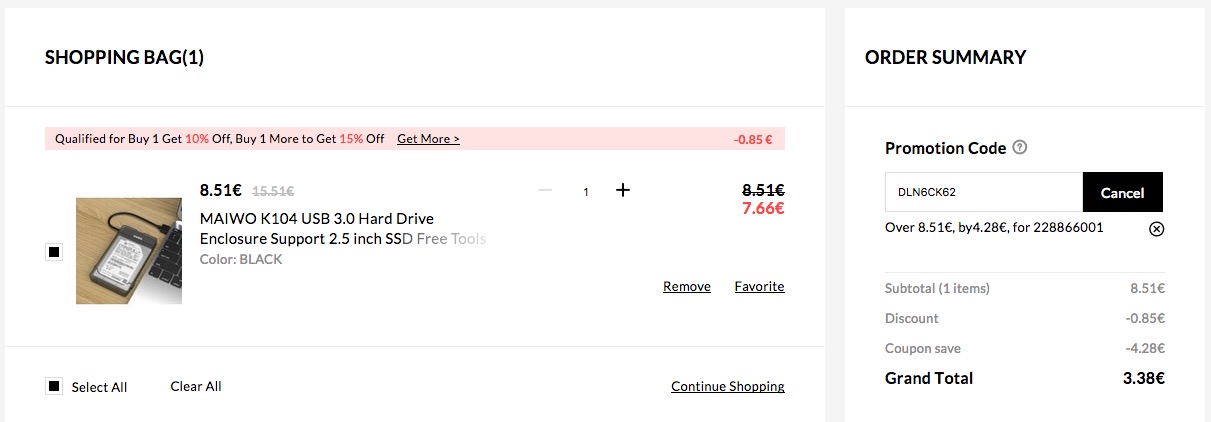Open the Get More > promotion link
The height and width of the screenshot is (422, 1211).
(x=428, y=139)
